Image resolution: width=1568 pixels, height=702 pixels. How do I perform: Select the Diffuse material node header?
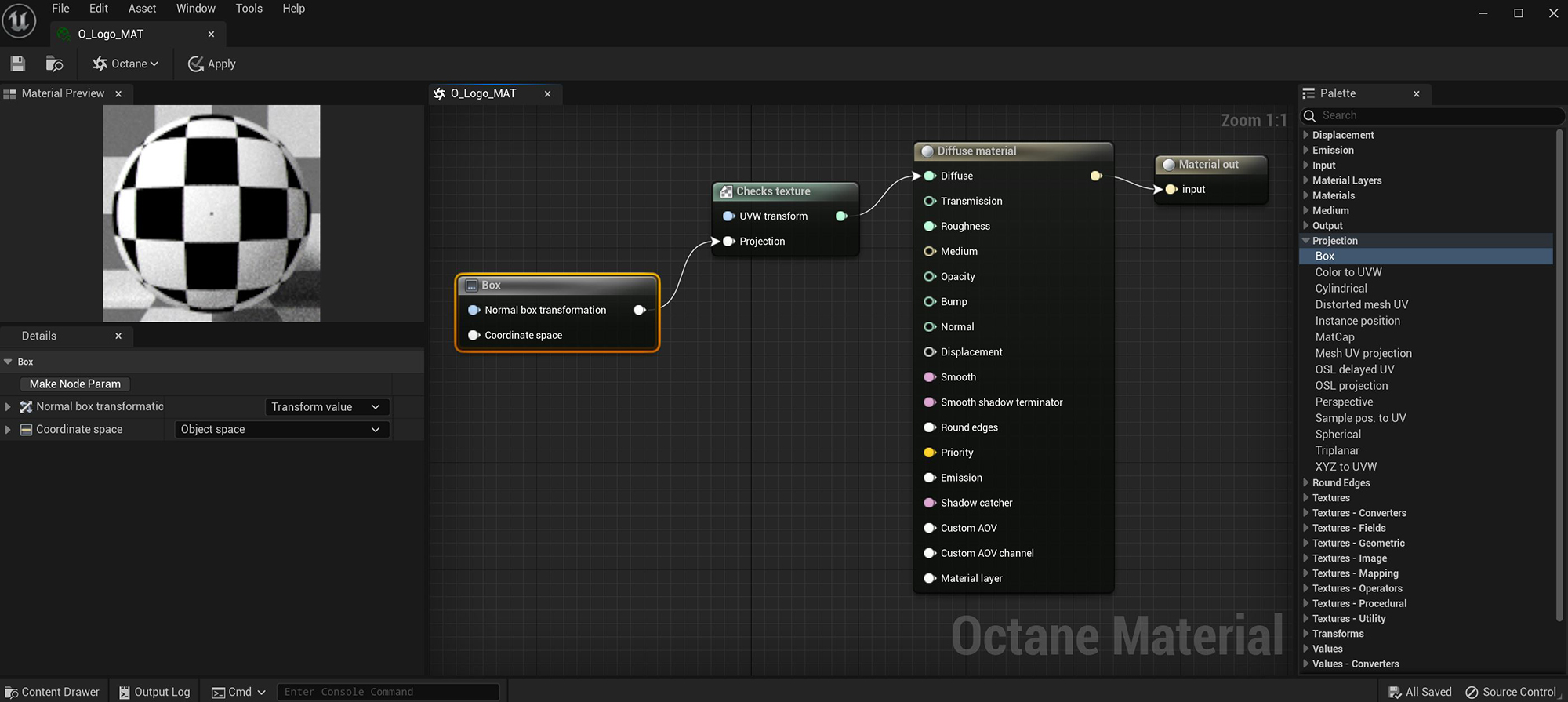pos(1014,151)
